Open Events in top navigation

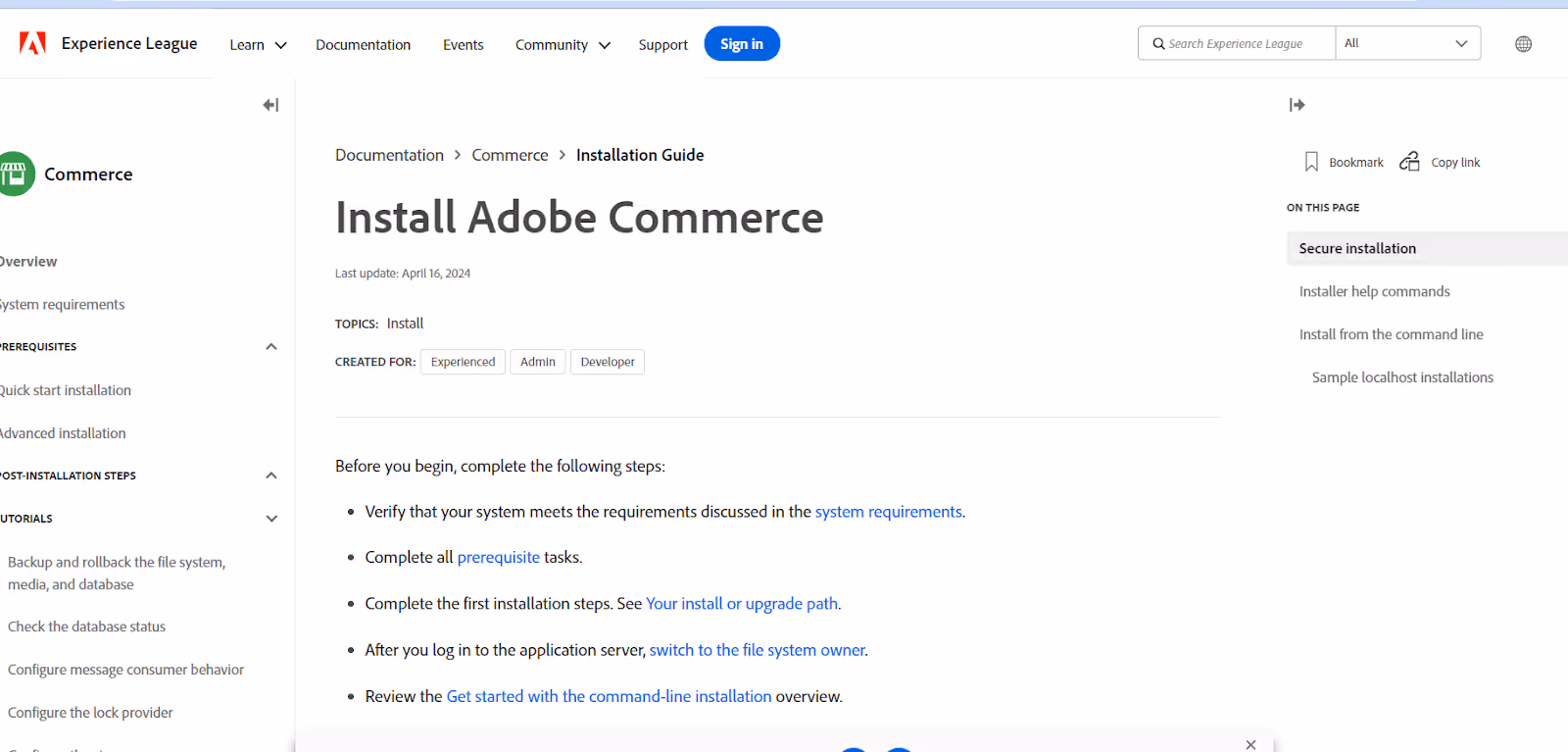click(463, 45)
